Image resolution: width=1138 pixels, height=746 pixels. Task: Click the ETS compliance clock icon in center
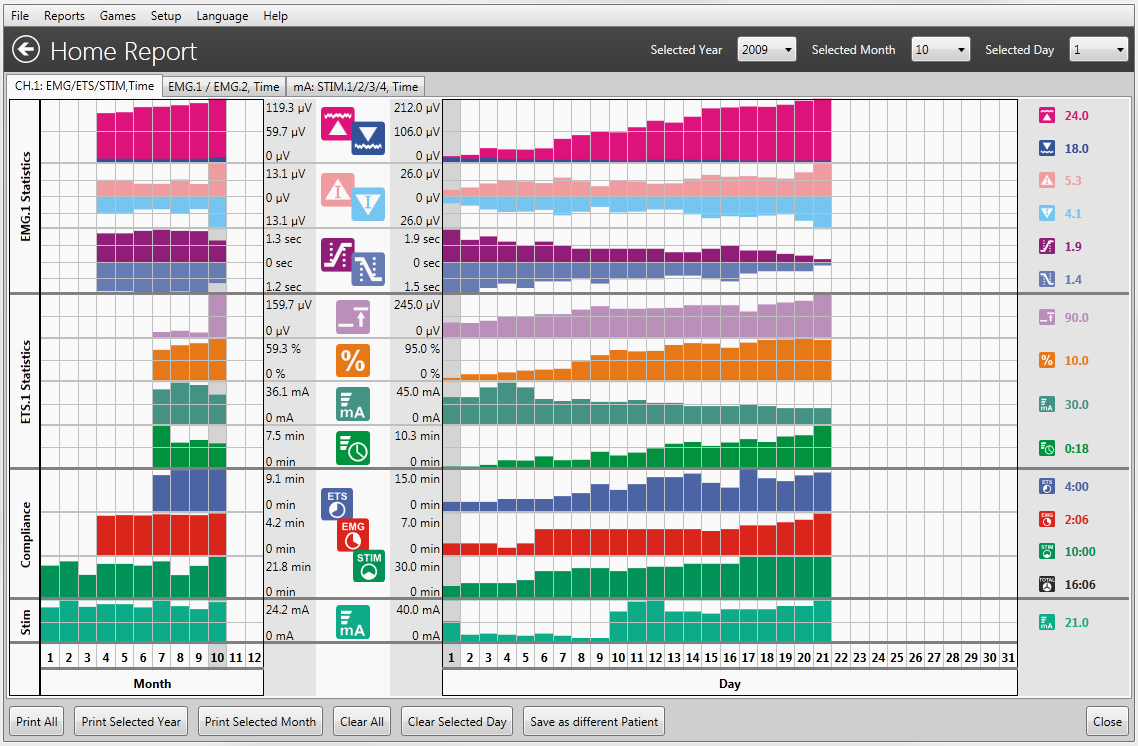tap(336, 502)
